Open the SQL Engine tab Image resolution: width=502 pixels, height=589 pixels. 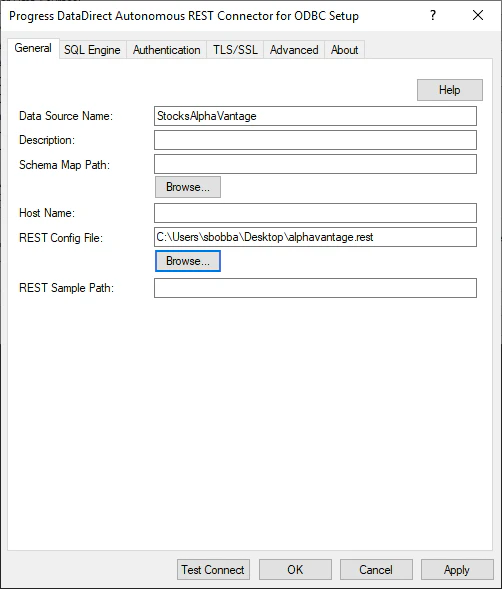click(92, 50)
